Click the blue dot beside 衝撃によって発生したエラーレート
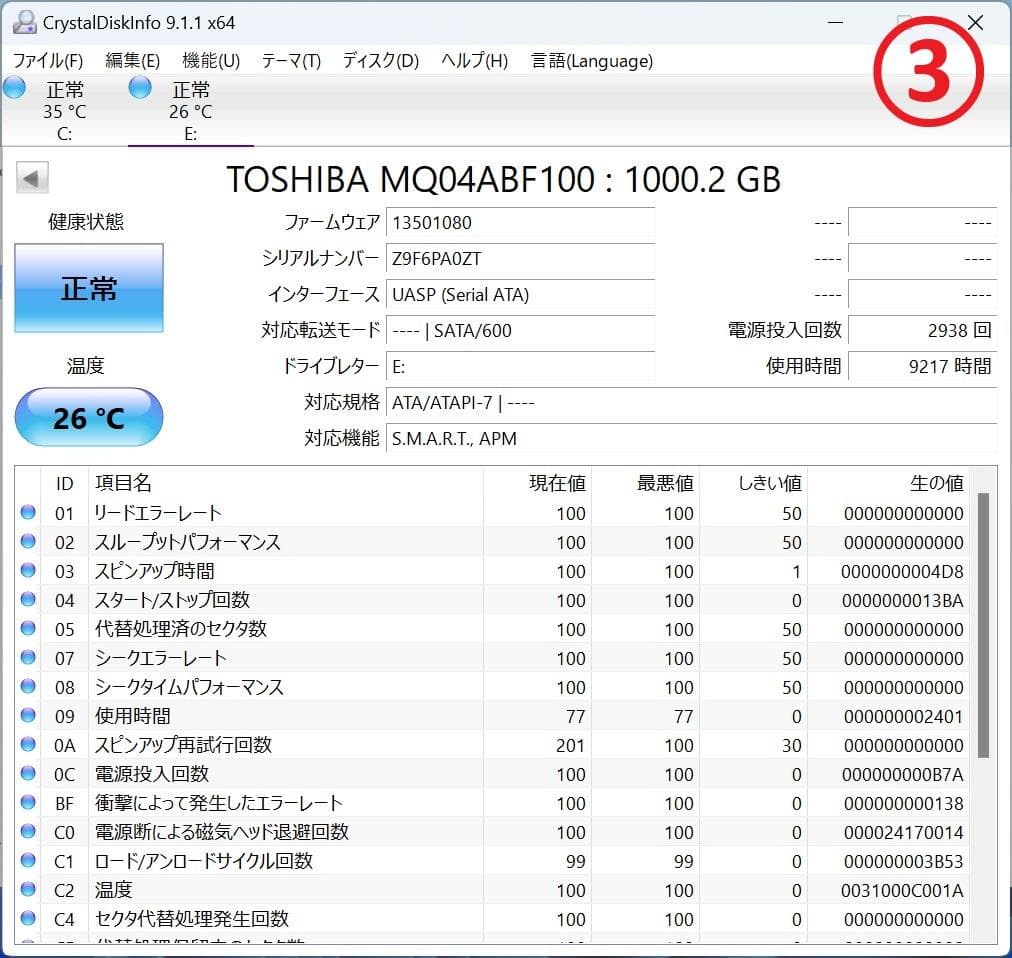The height and width of the screenshot is (958, 1012). [30, 803]
